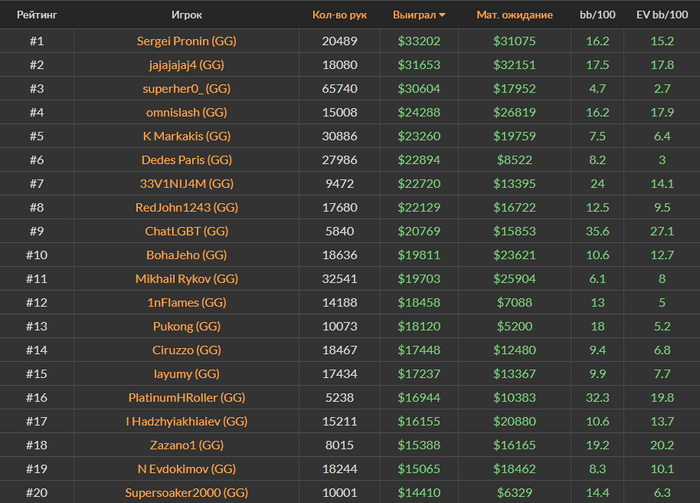Viewport: 700px width, 503px height.
Task: Select player omnislash
Action: [x=187, y=112]
